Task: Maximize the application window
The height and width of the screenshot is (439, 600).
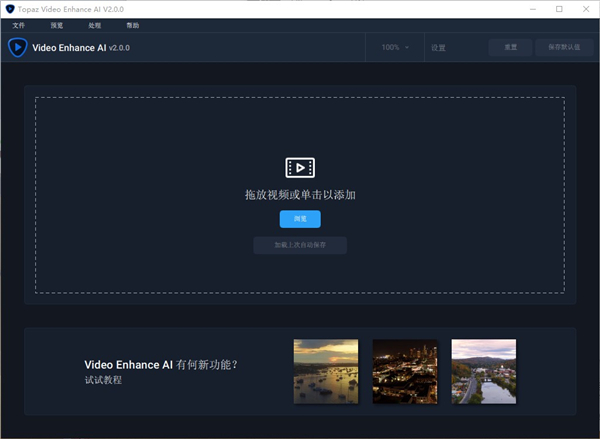Action: [x=558, y=9]
